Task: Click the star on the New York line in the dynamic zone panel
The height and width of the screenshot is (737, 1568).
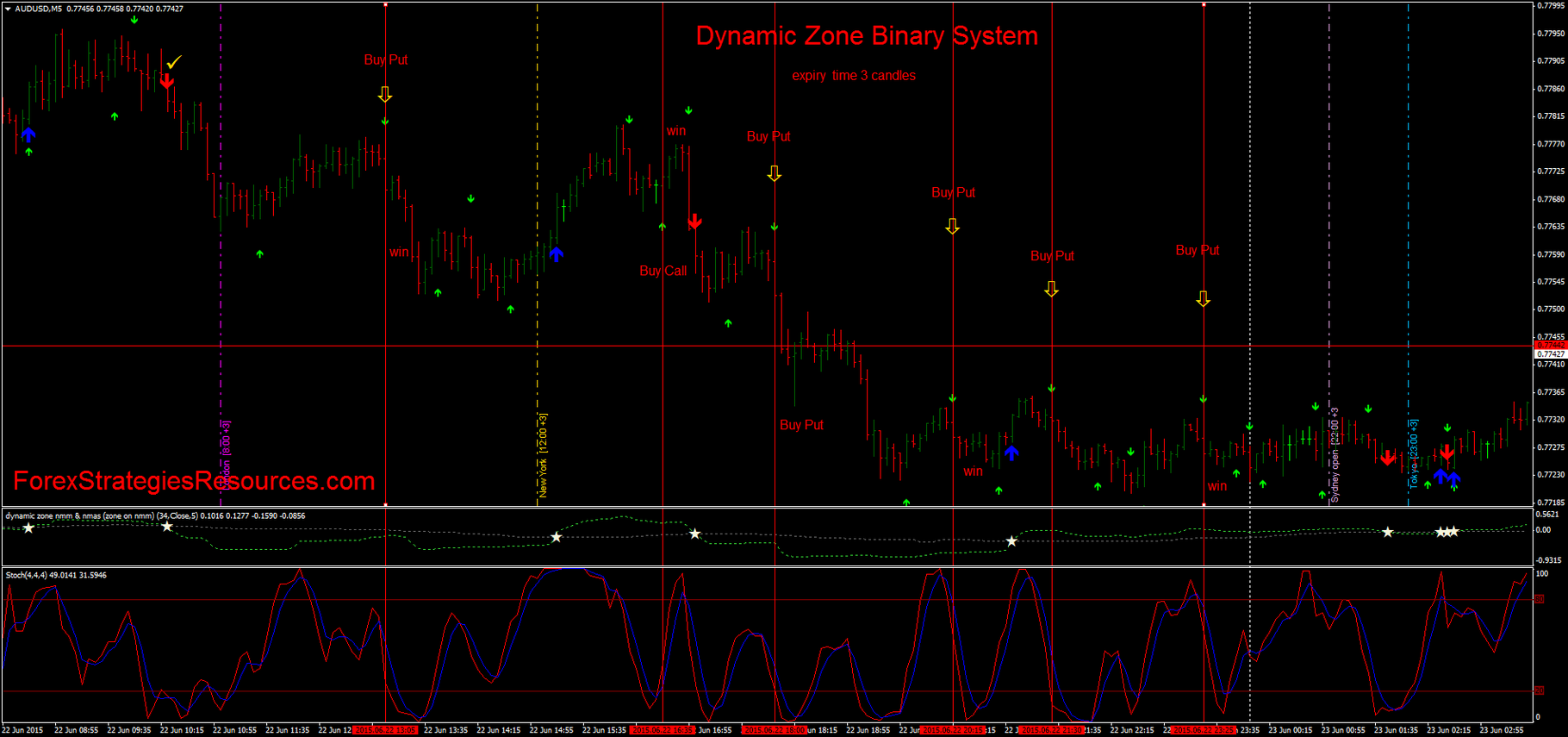Action: (557, 537)
